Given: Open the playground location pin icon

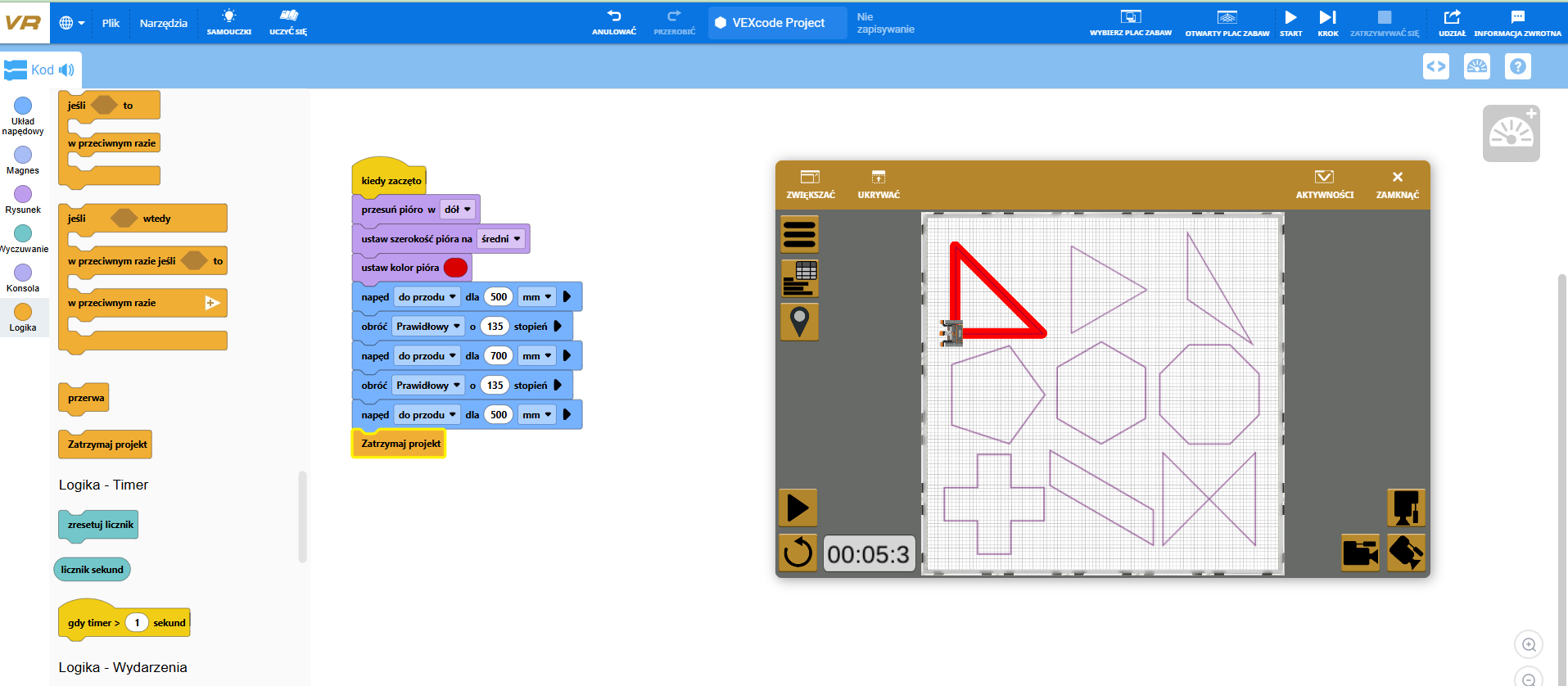Looking at the screenshot, I should tap(799, 322).
